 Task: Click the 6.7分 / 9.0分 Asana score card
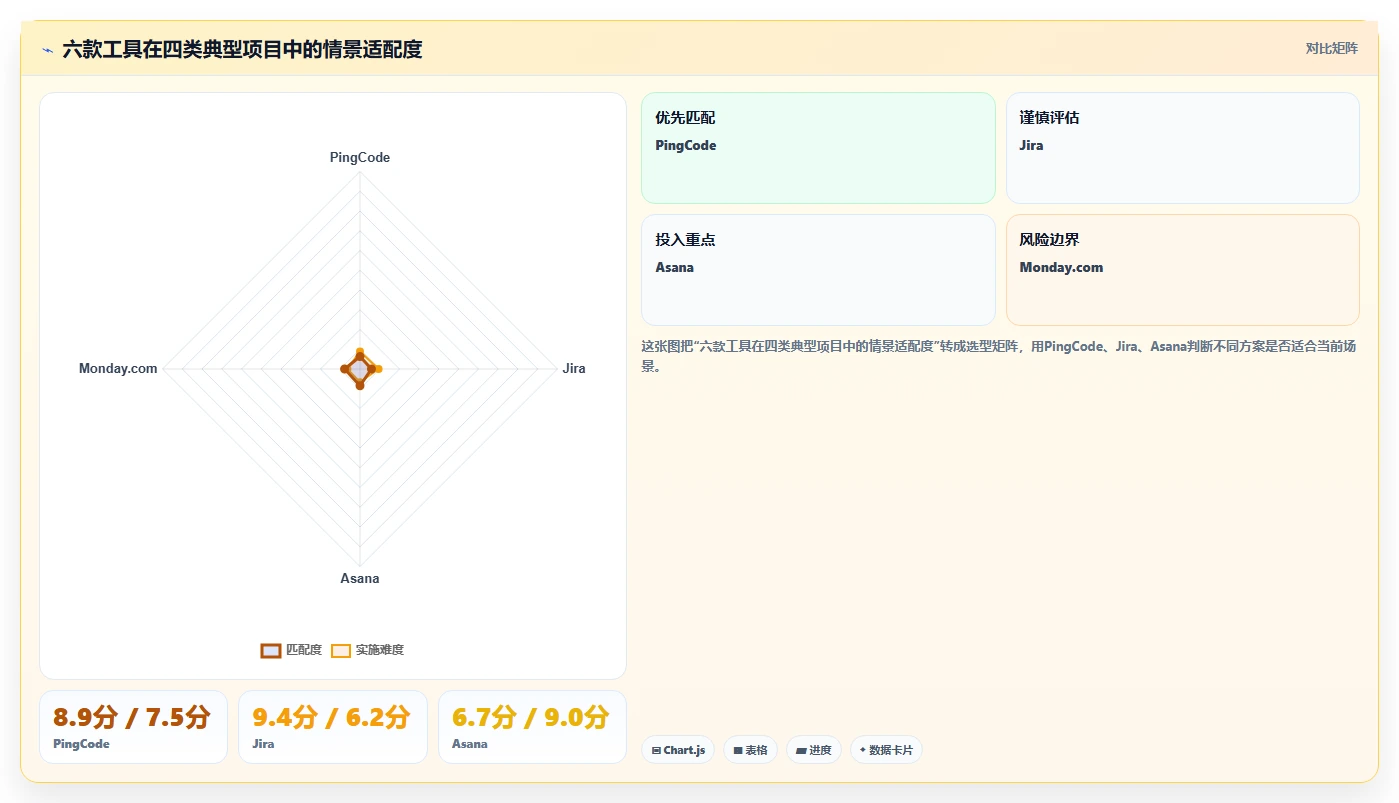532,727
